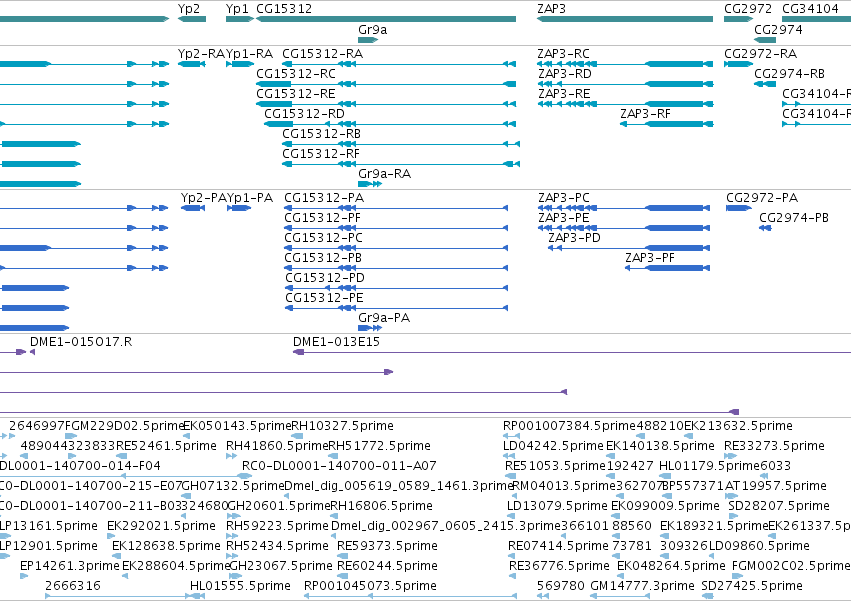
Task: Select protein CG15312-PE
Action: pyautogui.click(x=325, y=298)
